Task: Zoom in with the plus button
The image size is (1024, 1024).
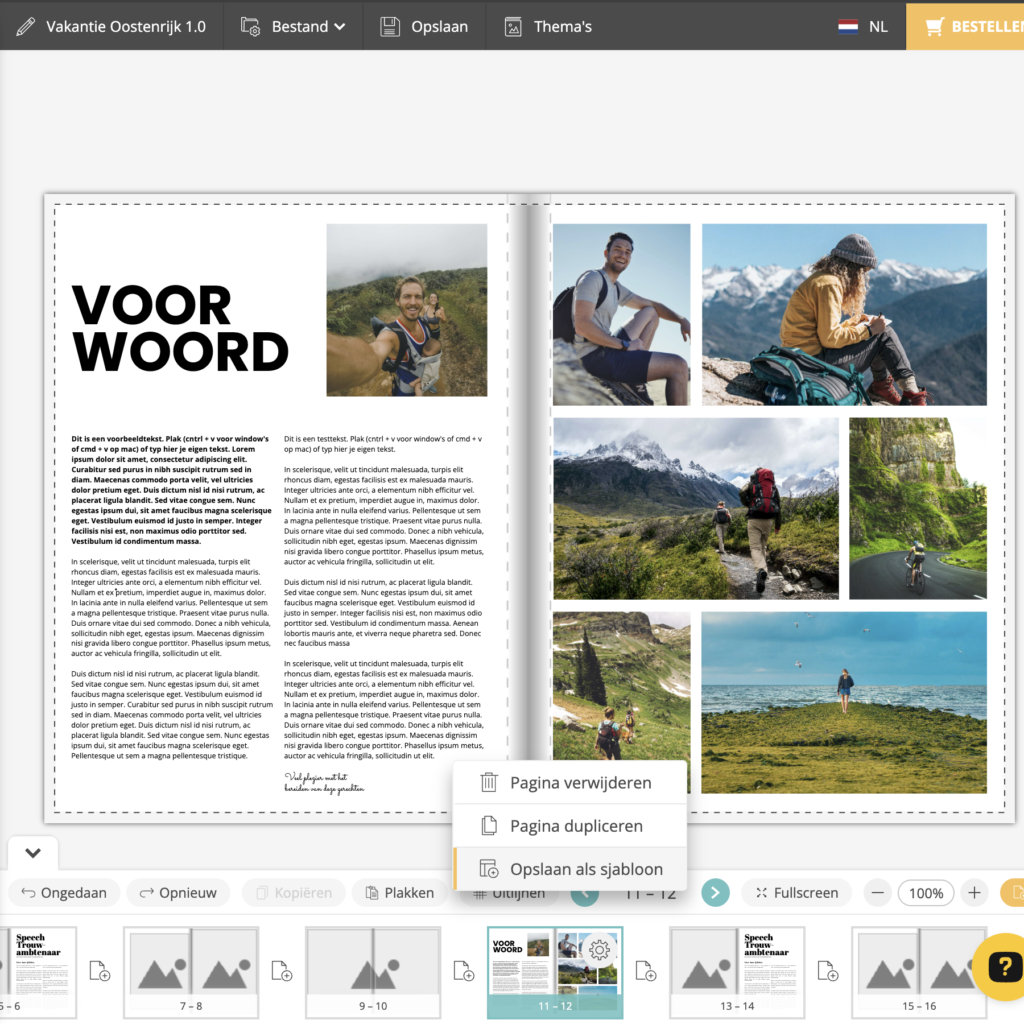Action: tap(974, 893)
